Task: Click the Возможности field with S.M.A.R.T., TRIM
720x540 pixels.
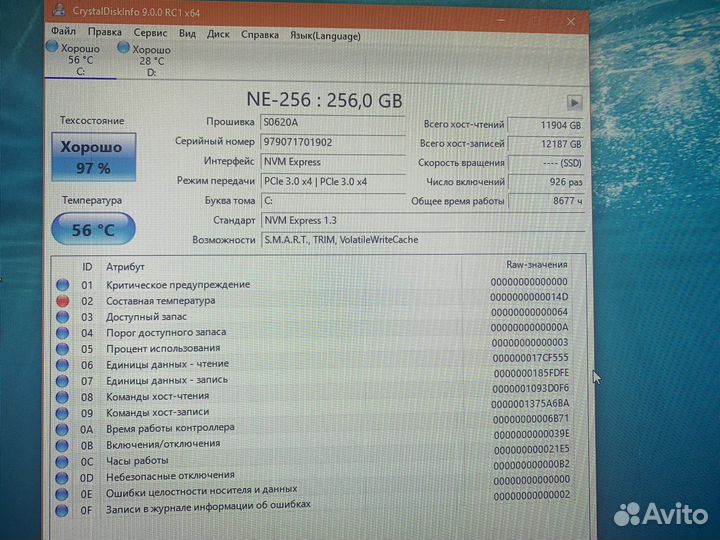Action: click(422, 240)
